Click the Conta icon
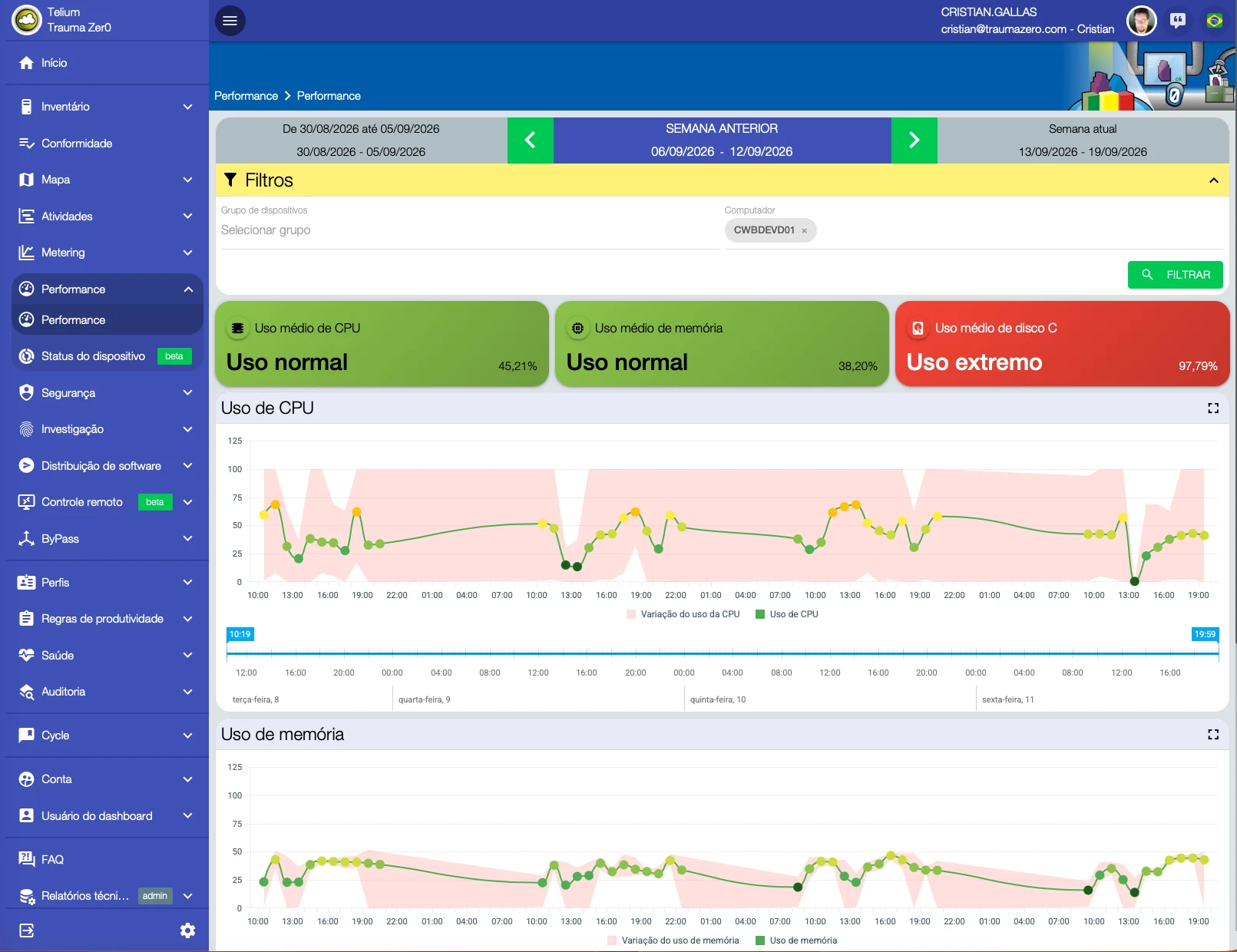 26,779
